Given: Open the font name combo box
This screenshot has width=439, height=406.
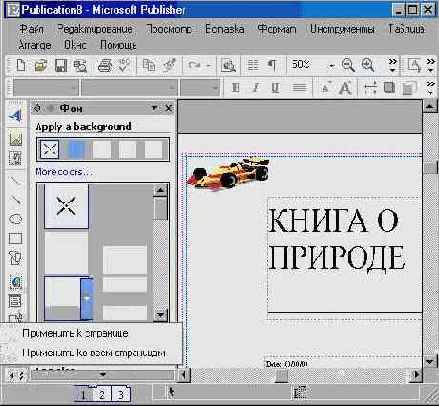Looking at the screenshot, I should click(129, 88).
